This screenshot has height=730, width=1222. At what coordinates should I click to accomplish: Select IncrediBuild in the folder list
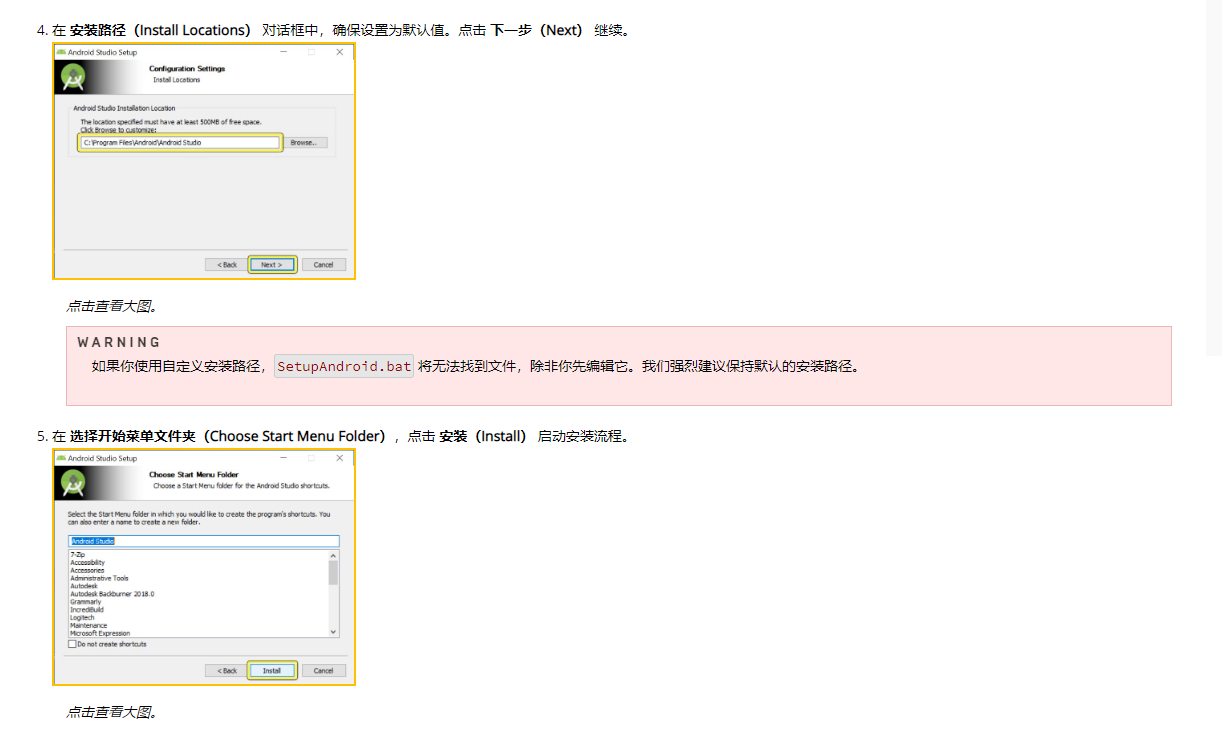[87, 610]
